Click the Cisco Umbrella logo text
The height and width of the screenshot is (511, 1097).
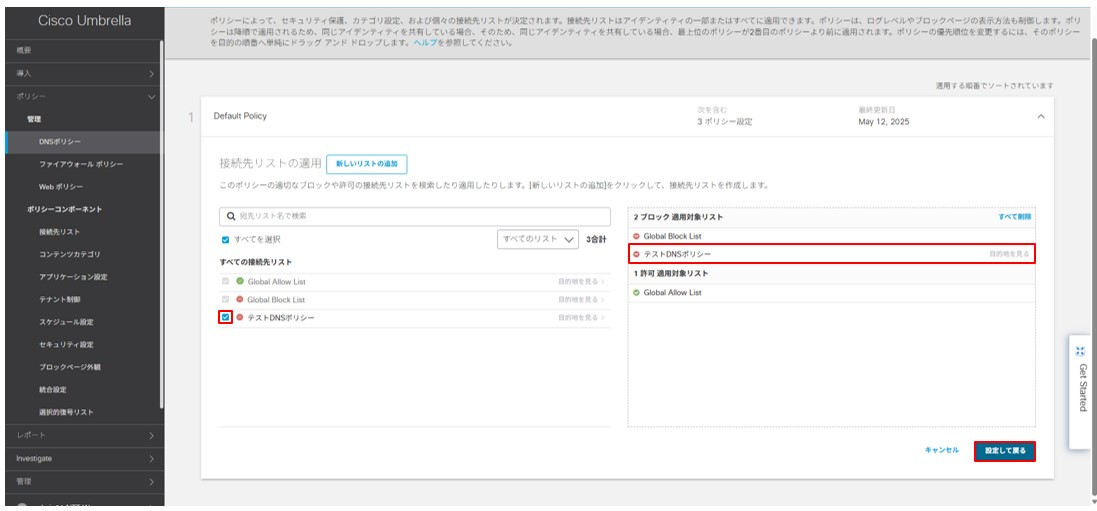pos(84,22)
